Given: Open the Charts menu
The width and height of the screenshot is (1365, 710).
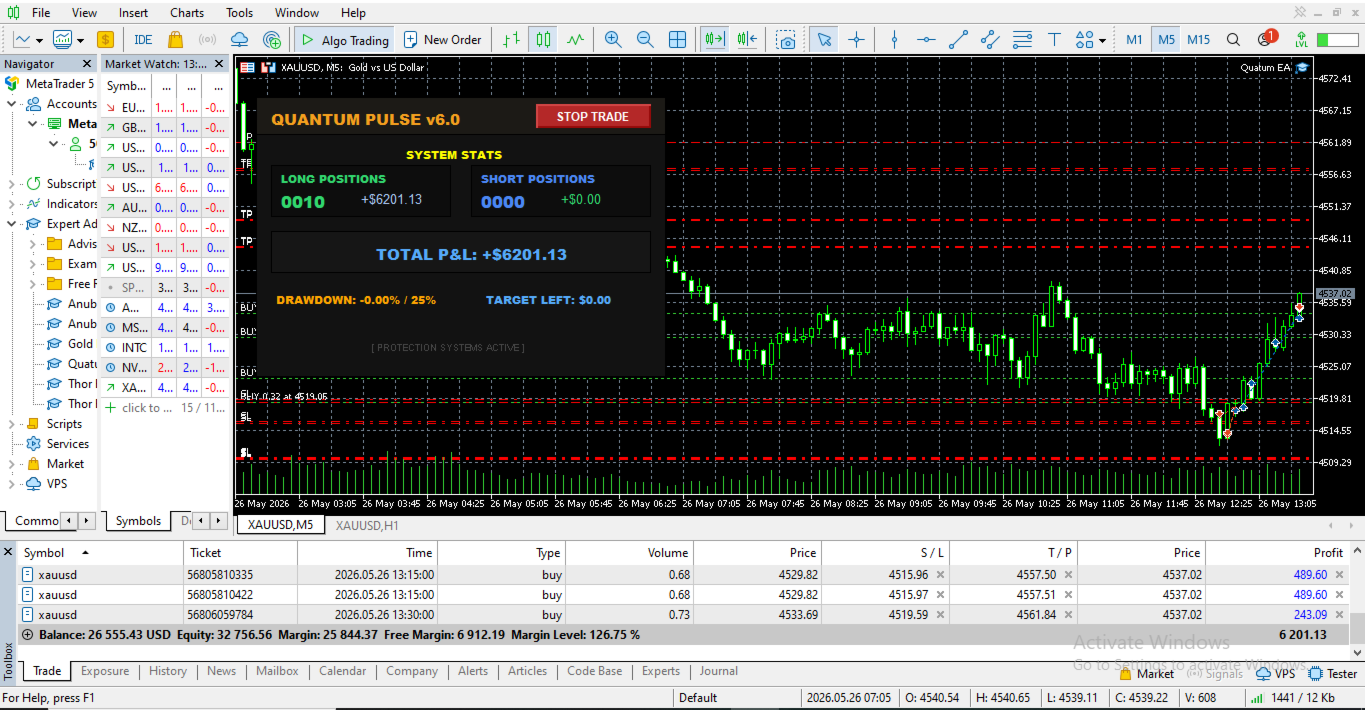Looking at the screenshot, I should pyautogui.click(x=187, y=13).
